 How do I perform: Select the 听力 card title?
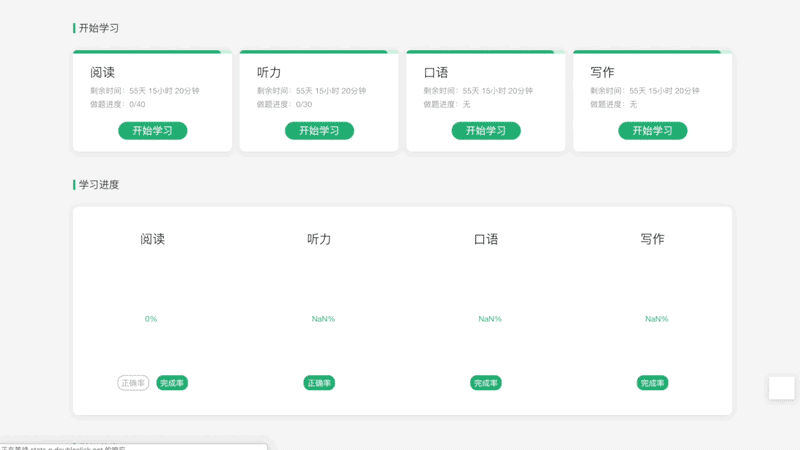pos(269,73)
